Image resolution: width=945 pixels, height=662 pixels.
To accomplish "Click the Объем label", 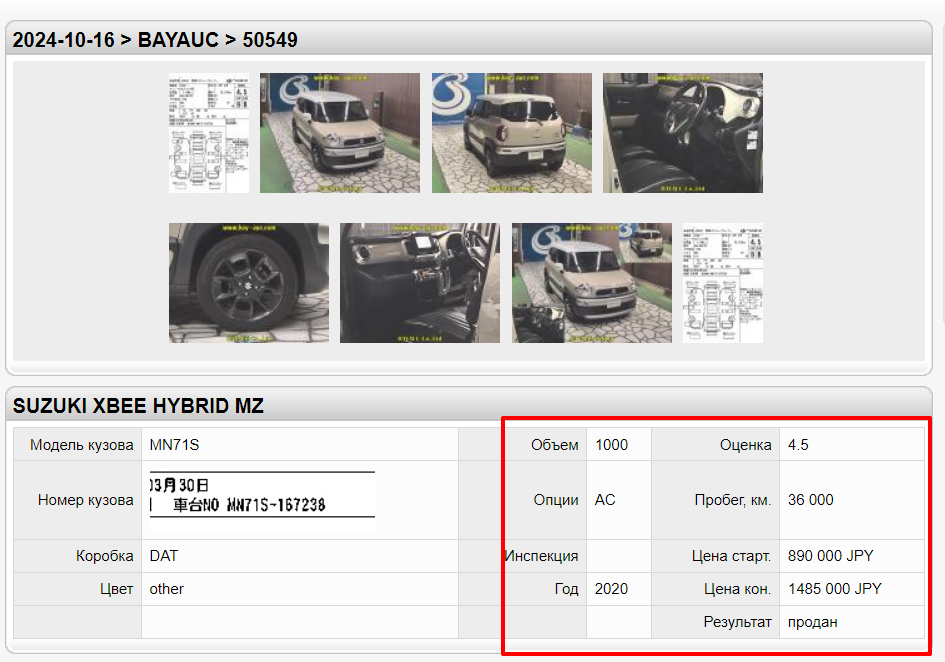I will click(554, 445).
